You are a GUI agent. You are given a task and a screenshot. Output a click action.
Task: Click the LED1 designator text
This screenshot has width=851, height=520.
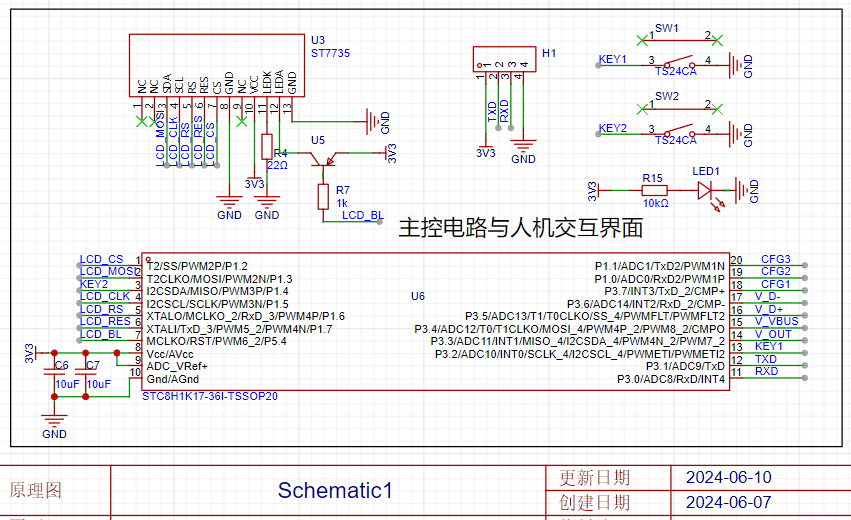(x=706, y=171)
